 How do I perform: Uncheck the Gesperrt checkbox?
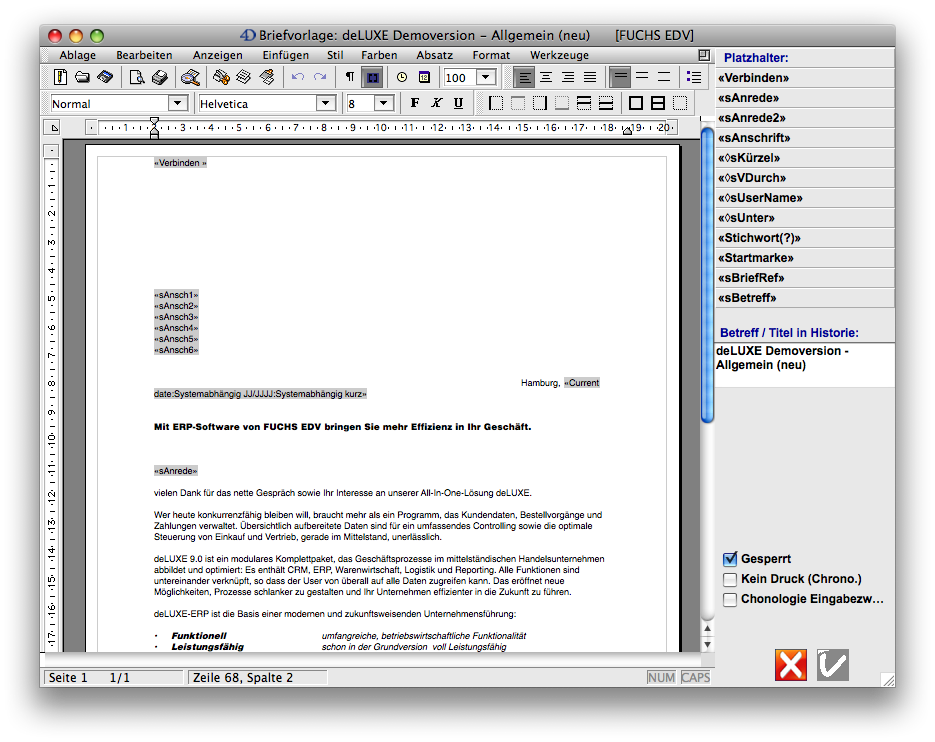[x=730, y=559]
